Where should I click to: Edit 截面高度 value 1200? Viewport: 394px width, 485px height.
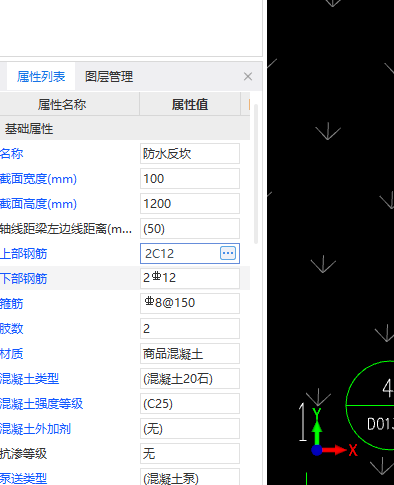click(x=190, y=204)
